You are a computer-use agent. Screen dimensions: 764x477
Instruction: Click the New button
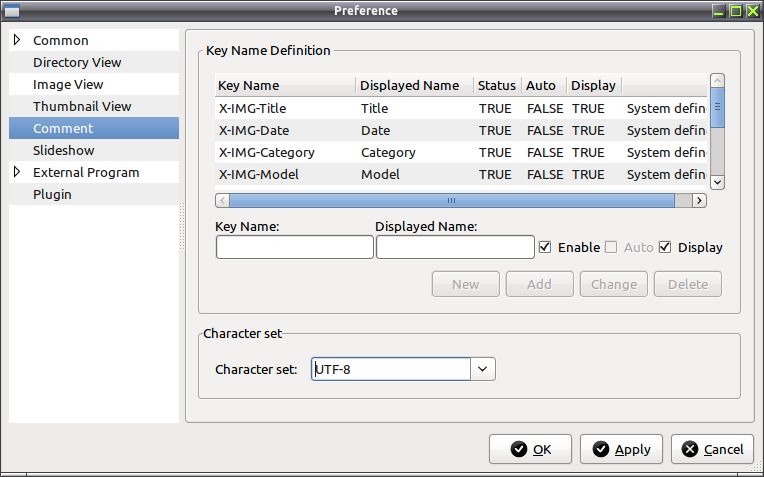(465, 284)
